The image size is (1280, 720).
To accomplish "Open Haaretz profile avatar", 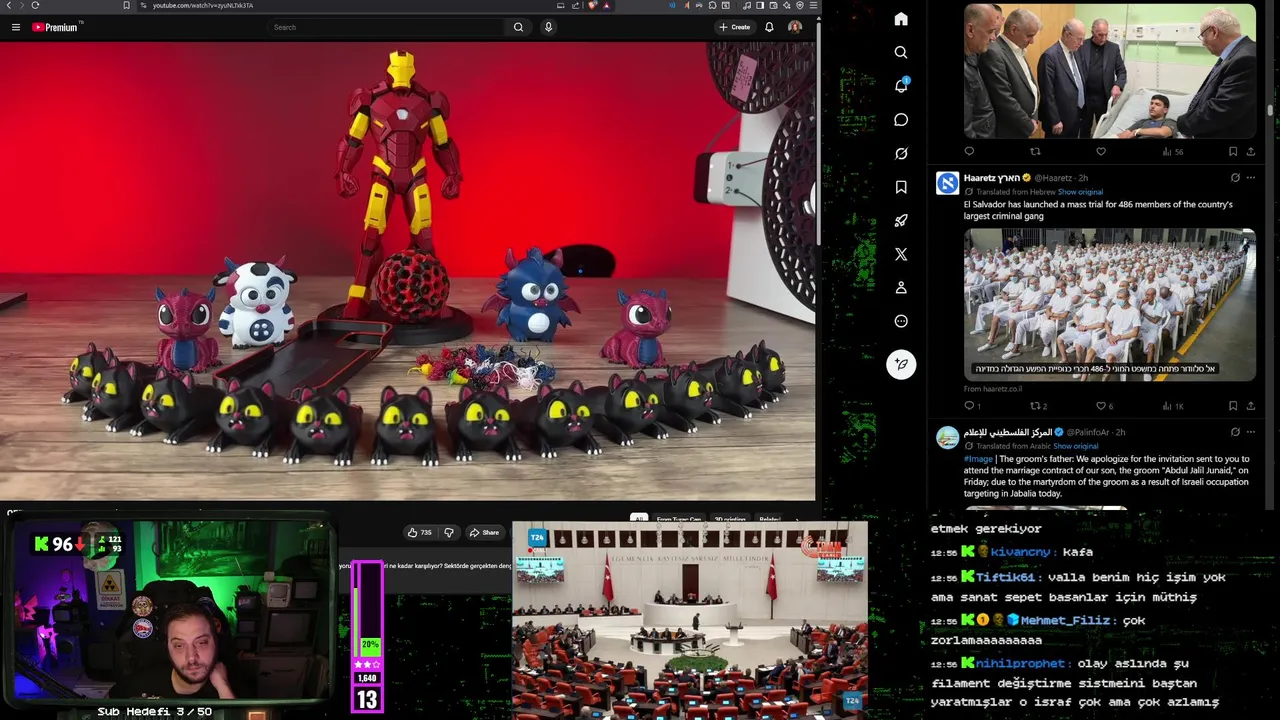I will coord(947,183).
